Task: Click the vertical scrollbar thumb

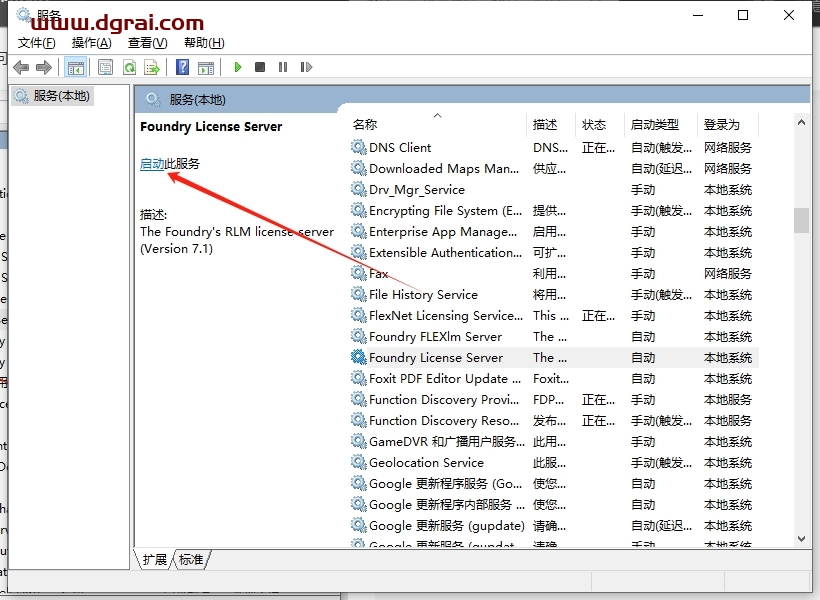Action: click(x=801, y=220)
